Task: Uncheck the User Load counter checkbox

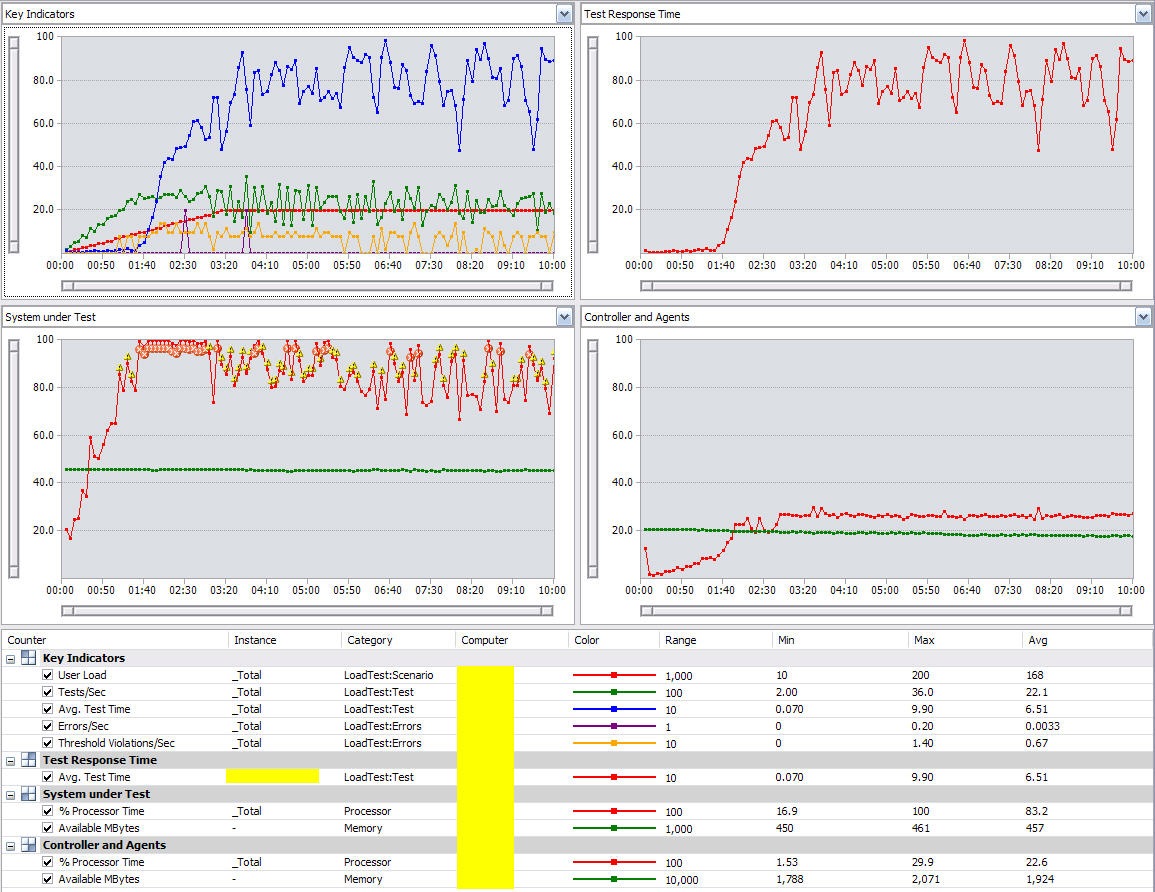Action: [x=48, y=675]
